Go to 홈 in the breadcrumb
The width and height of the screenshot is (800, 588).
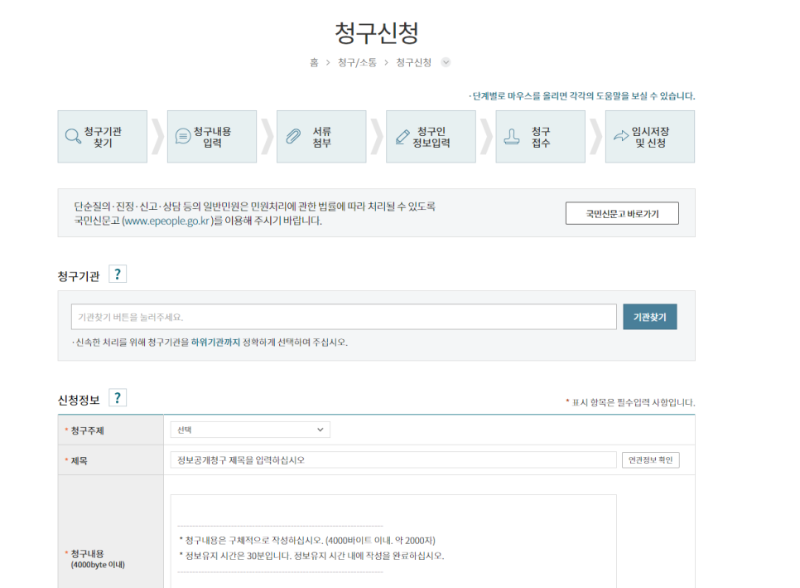point(314,62)
